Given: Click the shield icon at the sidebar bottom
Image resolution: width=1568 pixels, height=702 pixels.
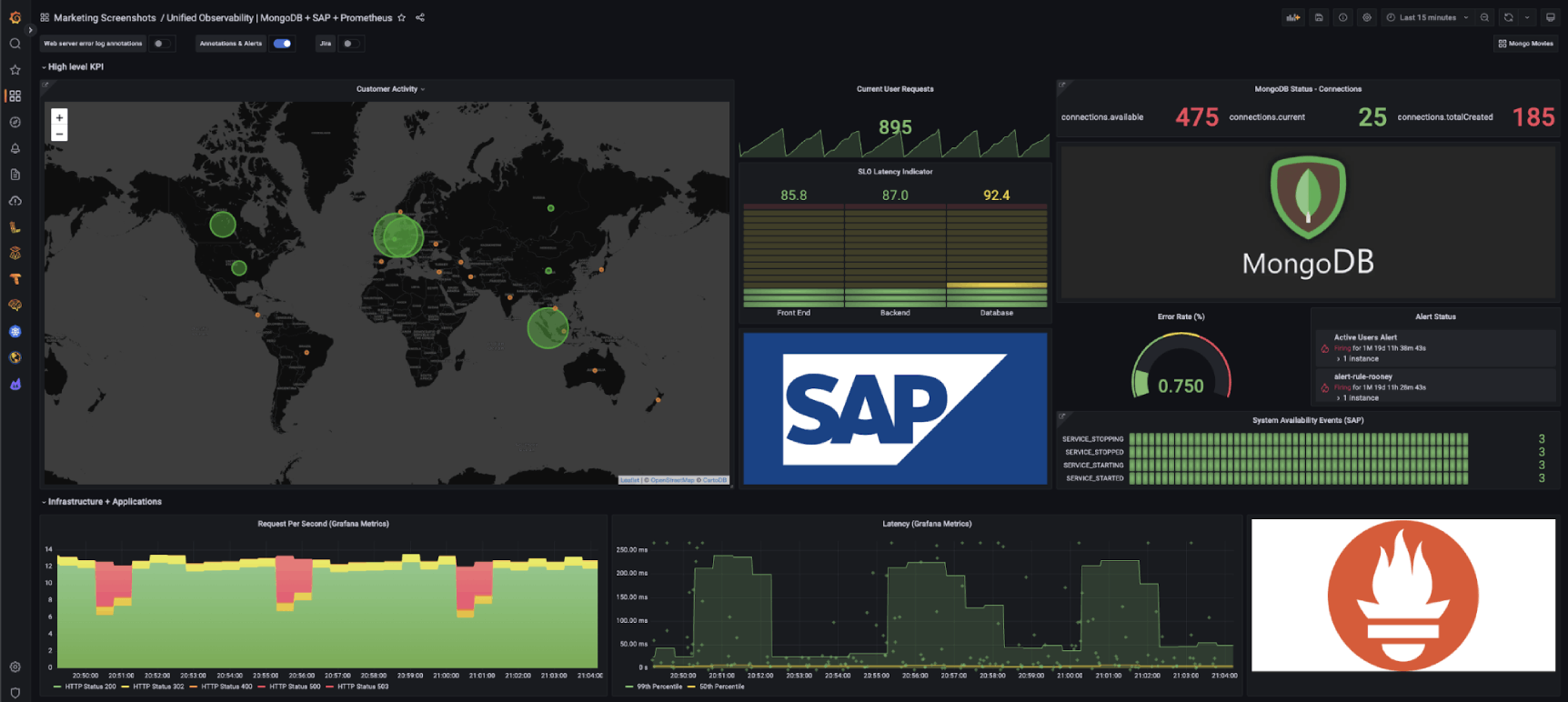Looking at the screenshot, I should pos(15,692).
